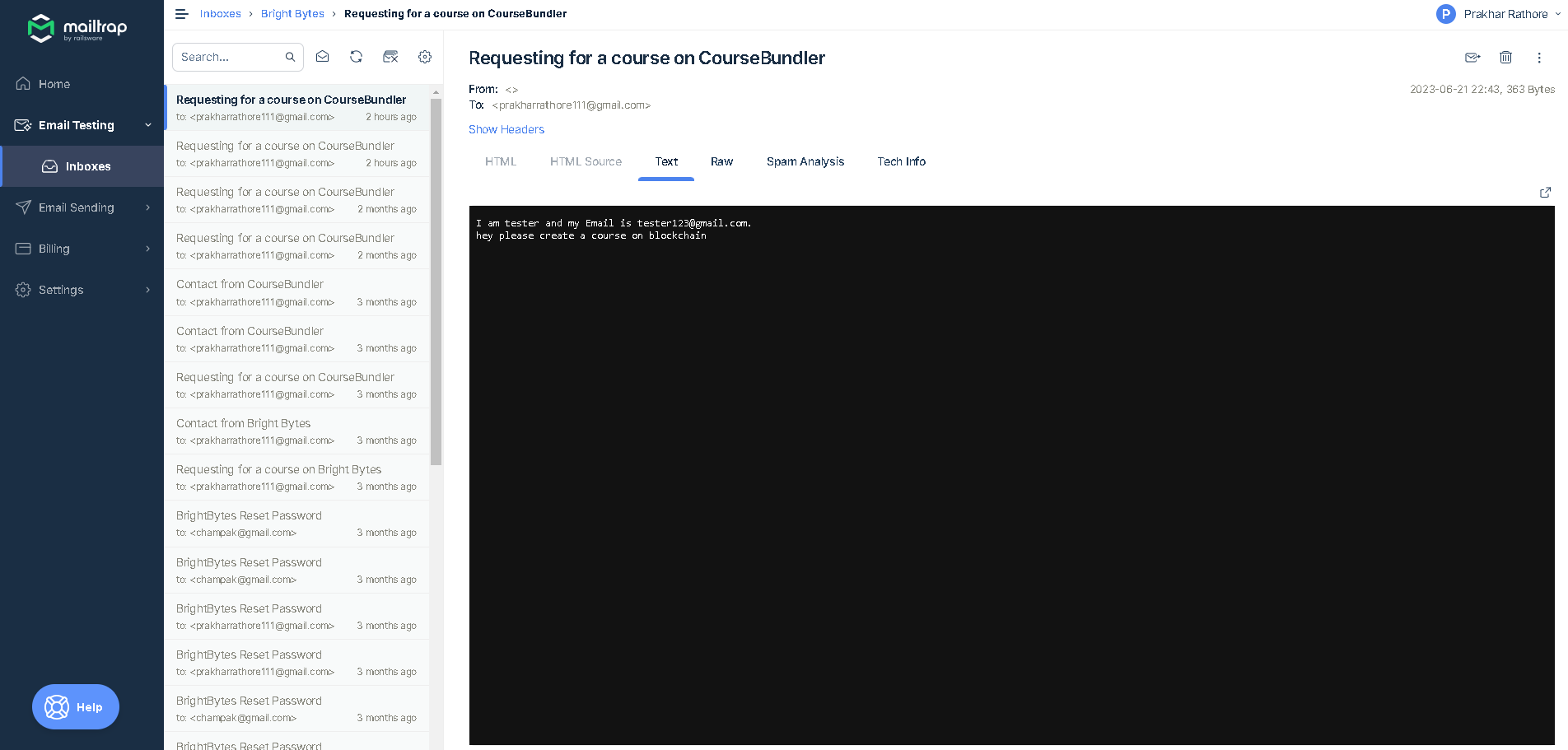Open inbox settings via the gear icon

[425, 57]
